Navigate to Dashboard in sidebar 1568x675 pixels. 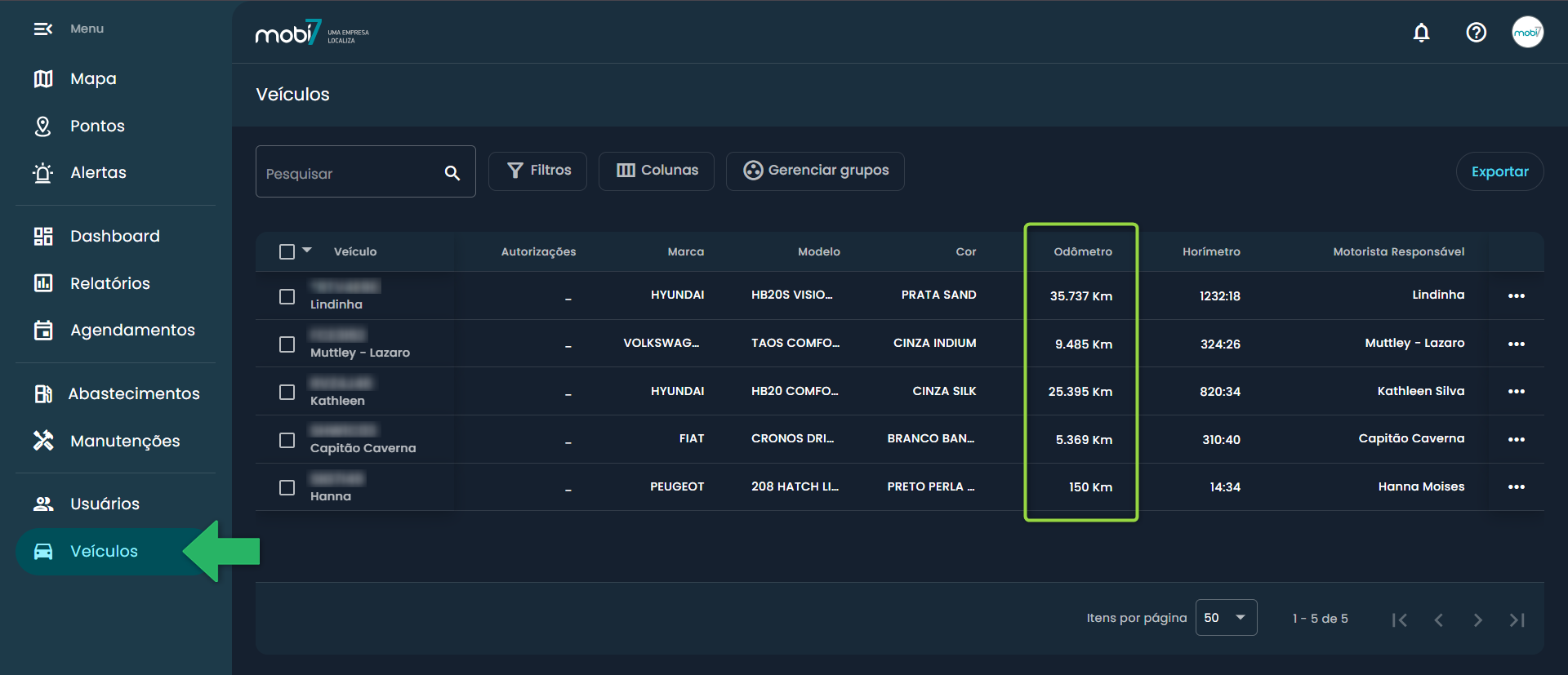coord(114,237)
